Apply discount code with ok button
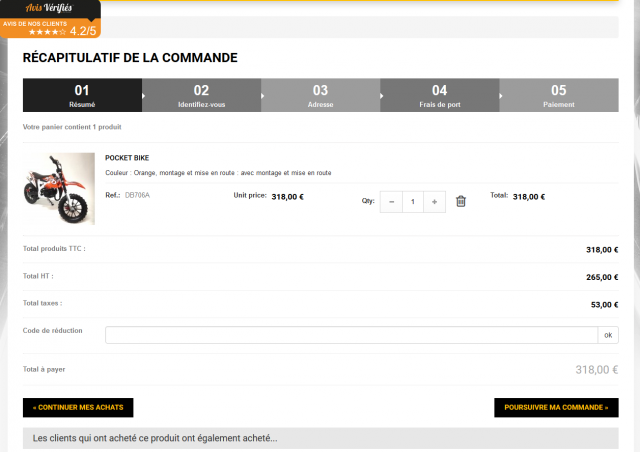 point(608,335)
